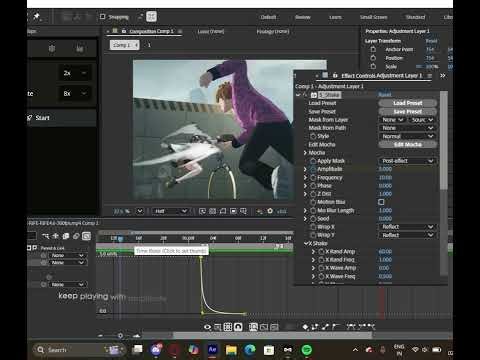Toggle the Z Dist stopwatch keyframing
Screen dimensions: 480x360
pos(313,194)
